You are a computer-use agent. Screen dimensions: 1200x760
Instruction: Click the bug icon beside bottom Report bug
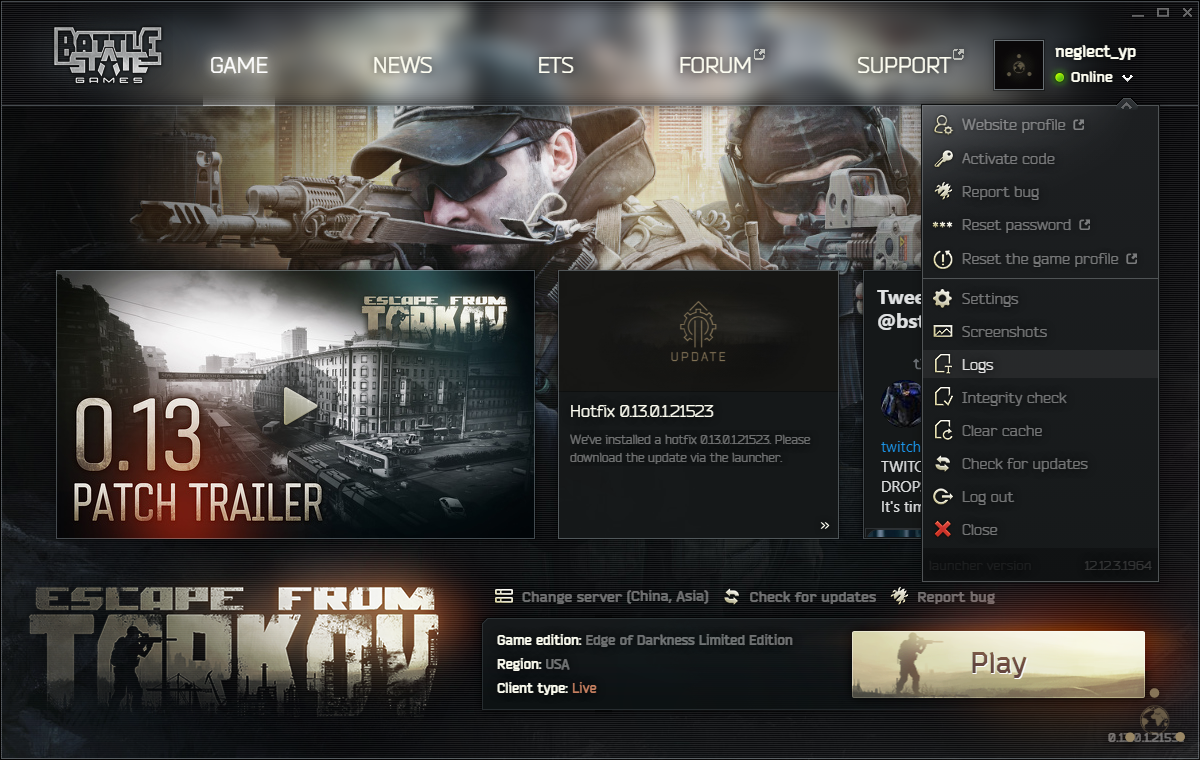coord(900,596)
